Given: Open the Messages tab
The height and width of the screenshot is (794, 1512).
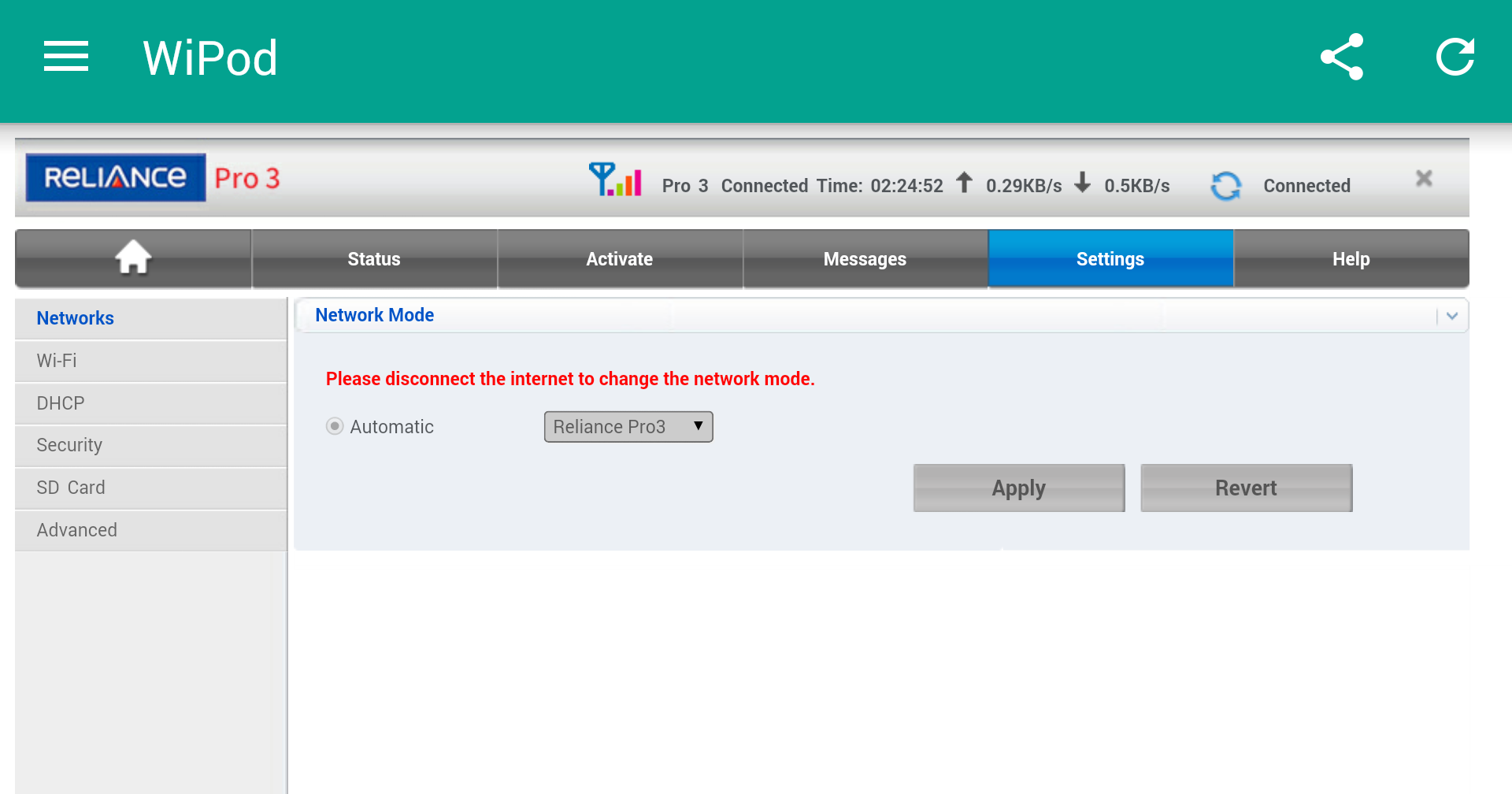Looking at the screenshot, I should coord(865,258).
